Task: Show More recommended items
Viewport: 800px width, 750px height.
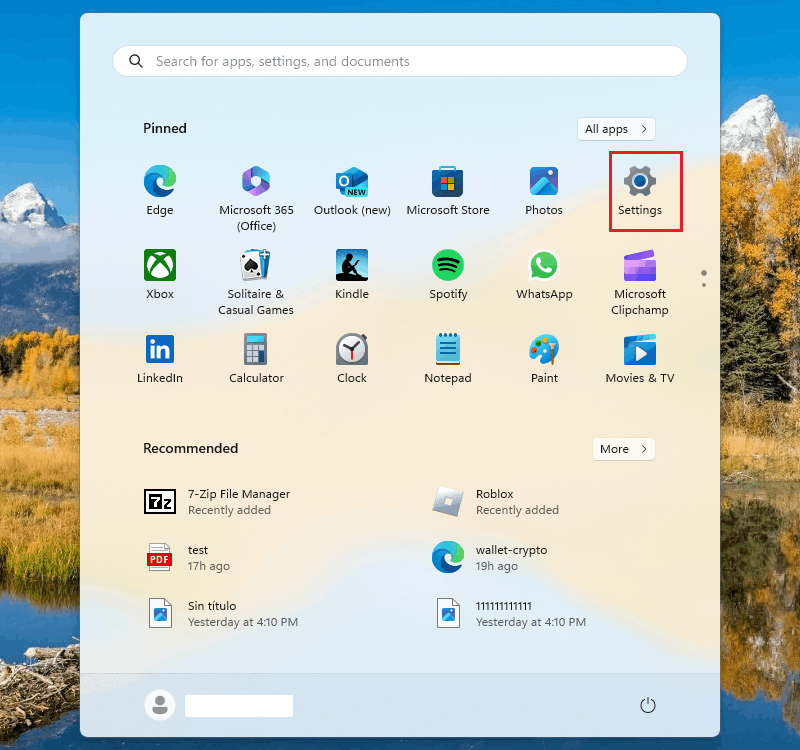Action: [x=623, y=449]
